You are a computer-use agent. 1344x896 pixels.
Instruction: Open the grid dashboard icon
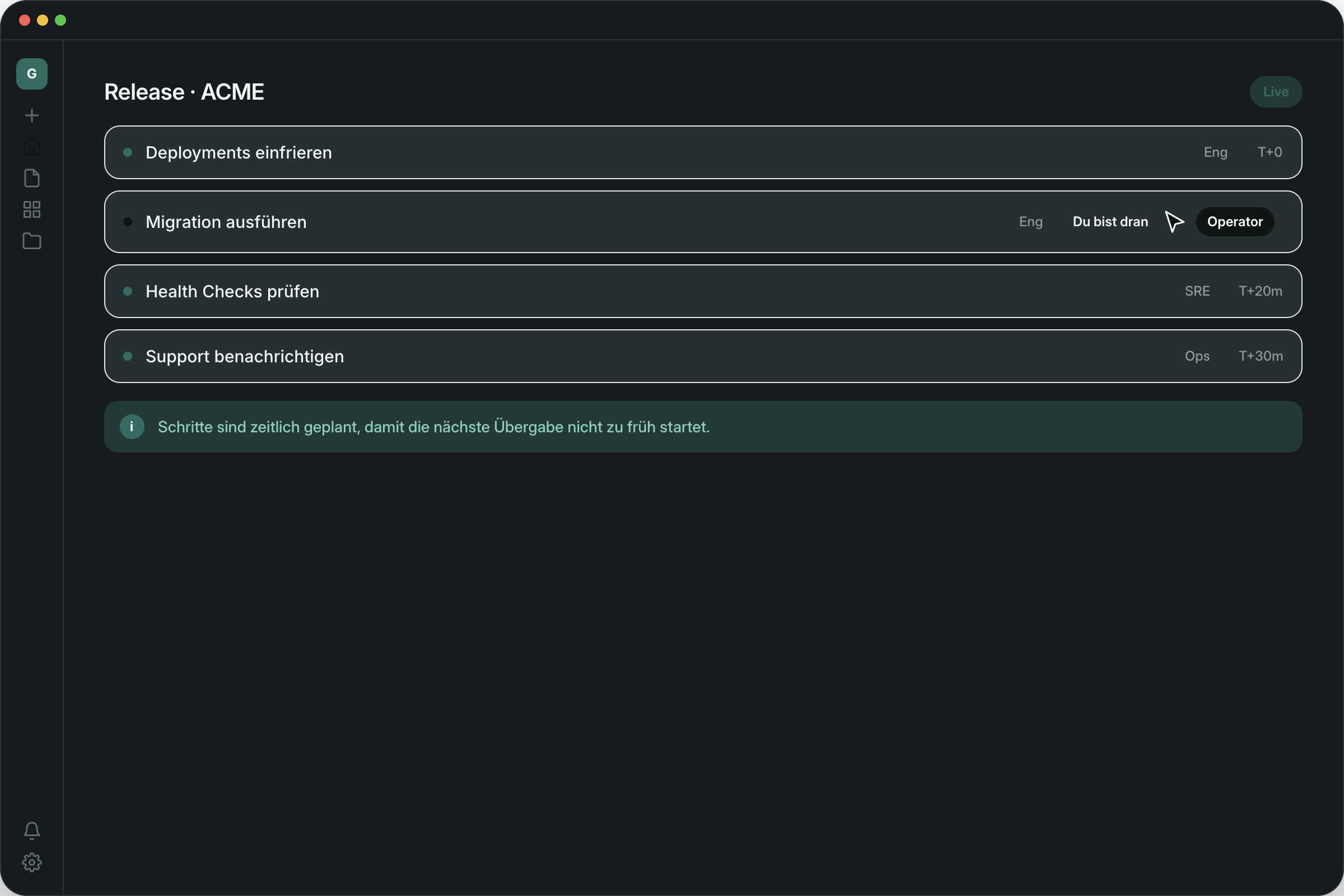pyautogui.click(x=32, y=209)
